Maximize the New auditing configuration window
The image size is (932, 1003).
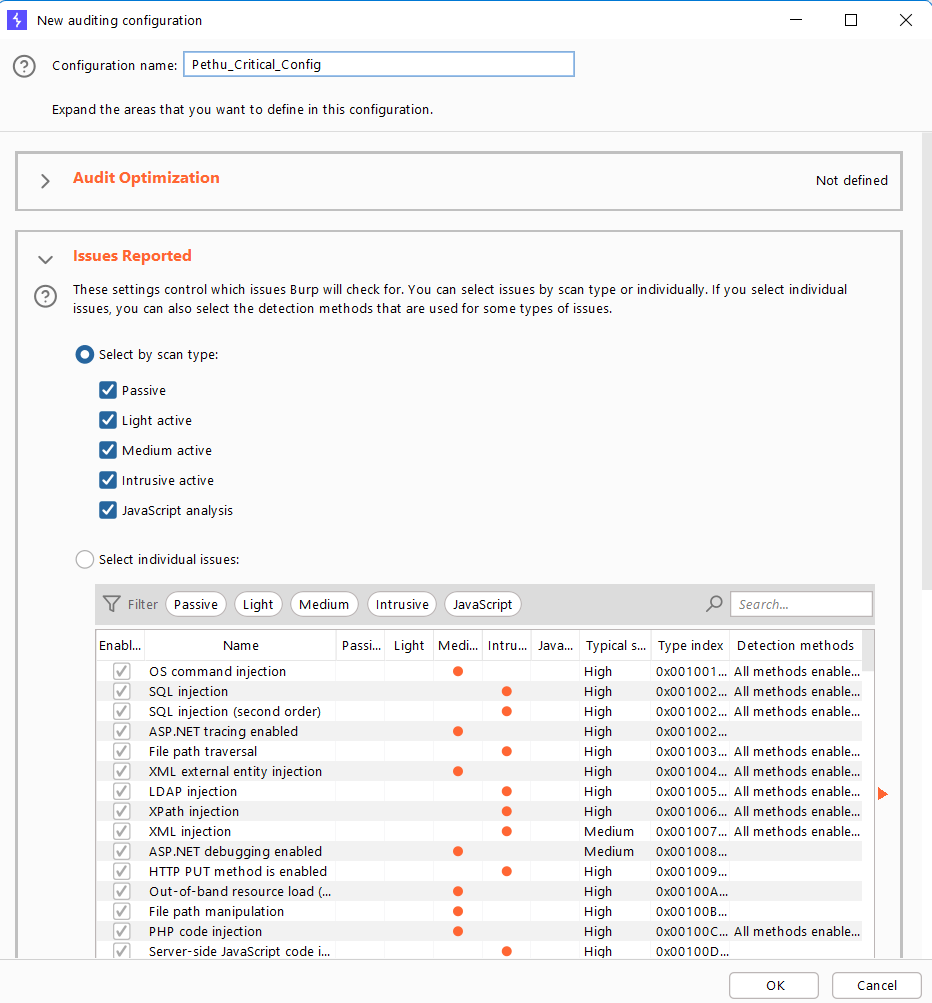tap(851, 20)
